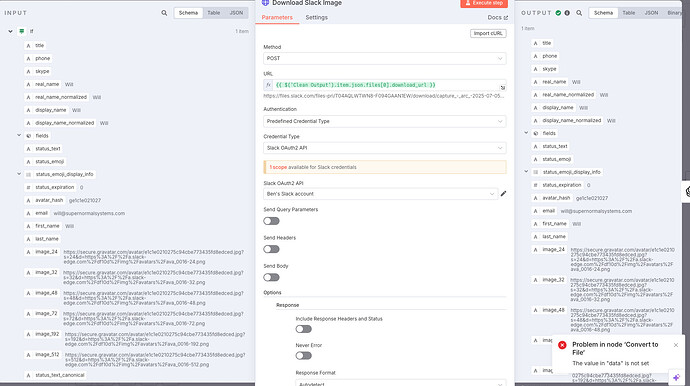Viewport: 690px width, 386px height.
Task: Click the Execute step button
Action: [x=484, y=4]
